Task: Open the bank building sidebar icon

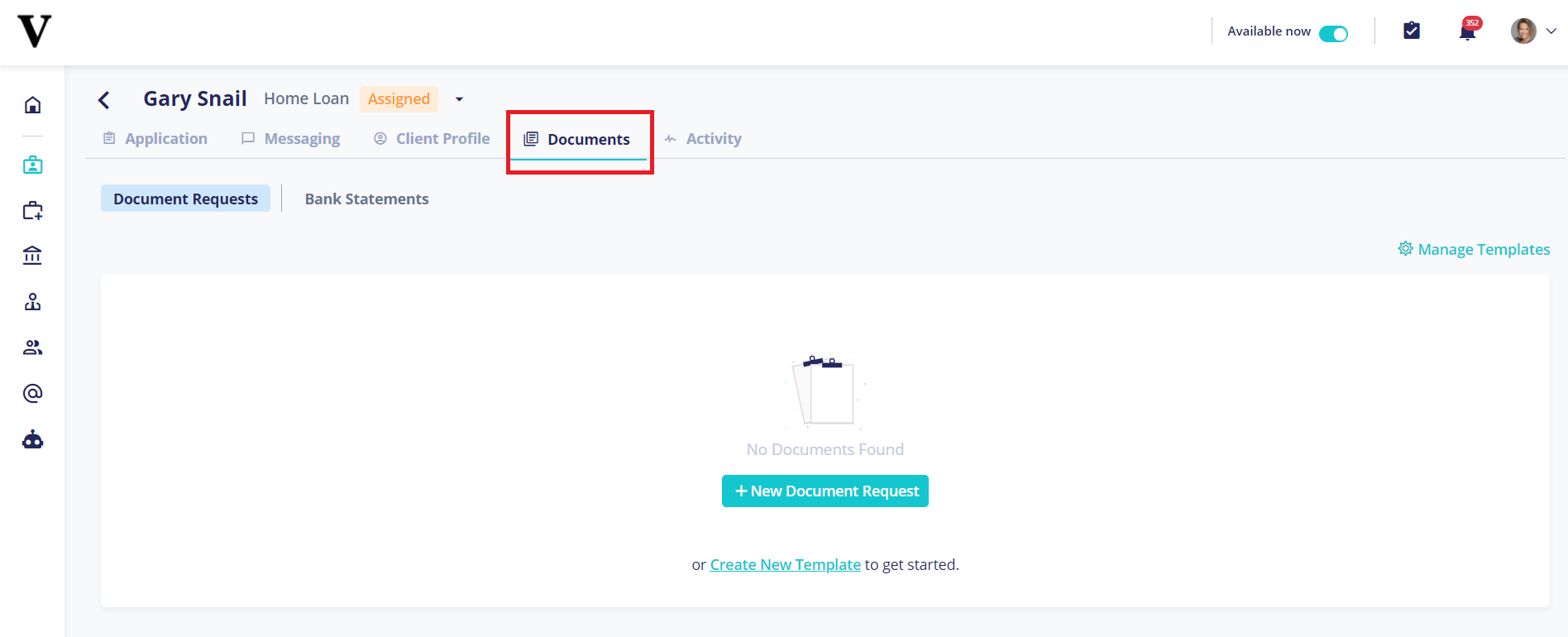Action: coord(32,256)
